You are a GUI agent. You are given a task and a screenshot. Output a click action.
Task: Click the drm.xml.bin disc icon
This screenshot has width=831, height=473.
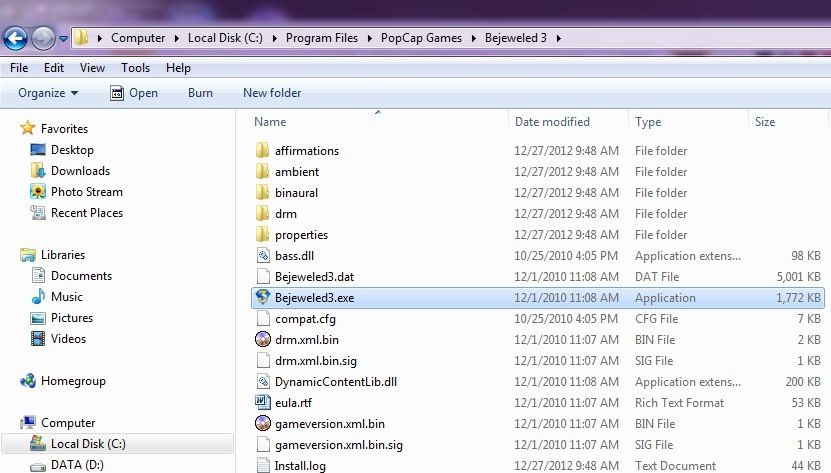(x=263, y=339)
